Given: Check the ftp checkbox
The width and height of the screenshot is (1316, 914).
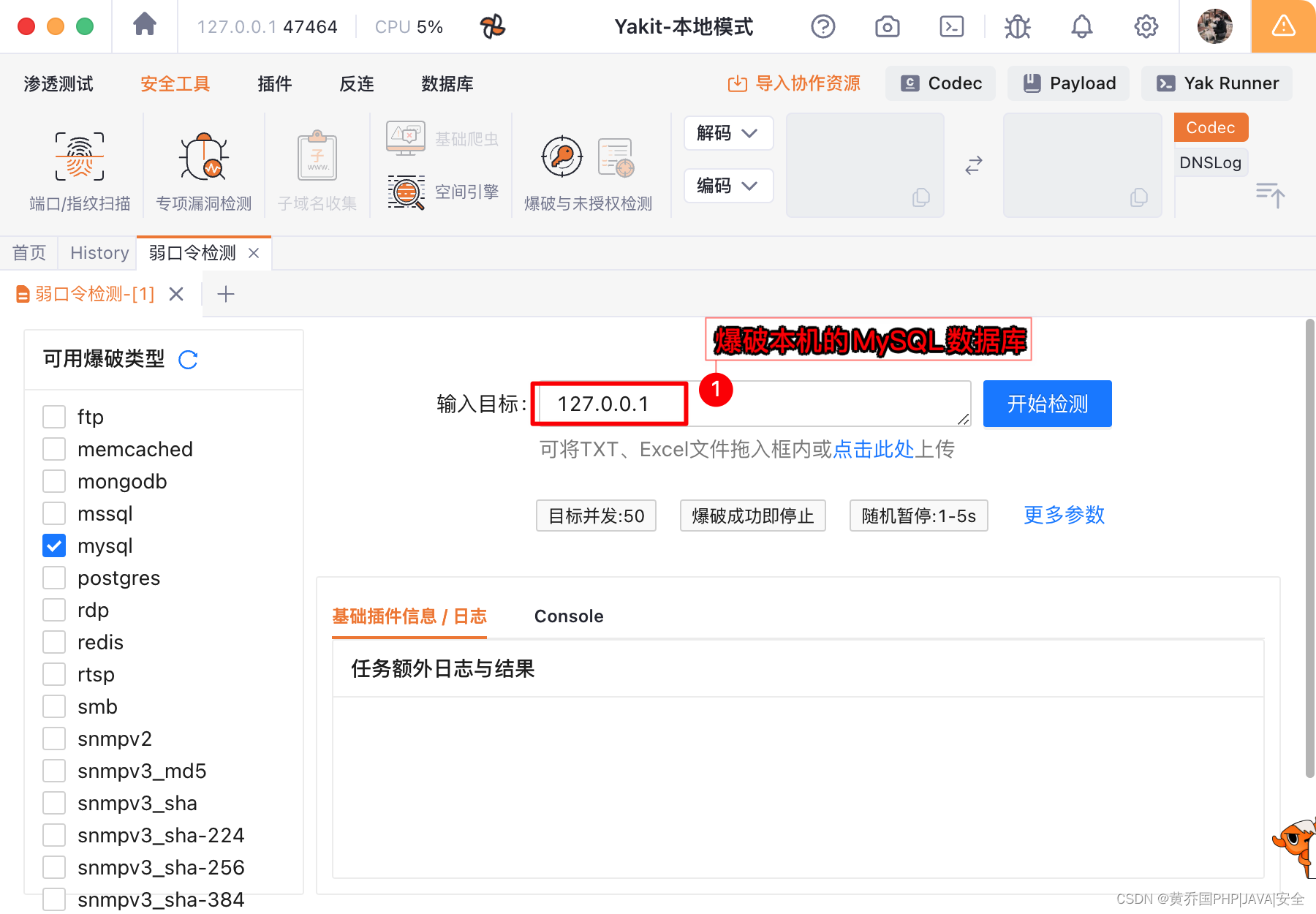Looking at the screenshot, I should [x=54, y=417].
